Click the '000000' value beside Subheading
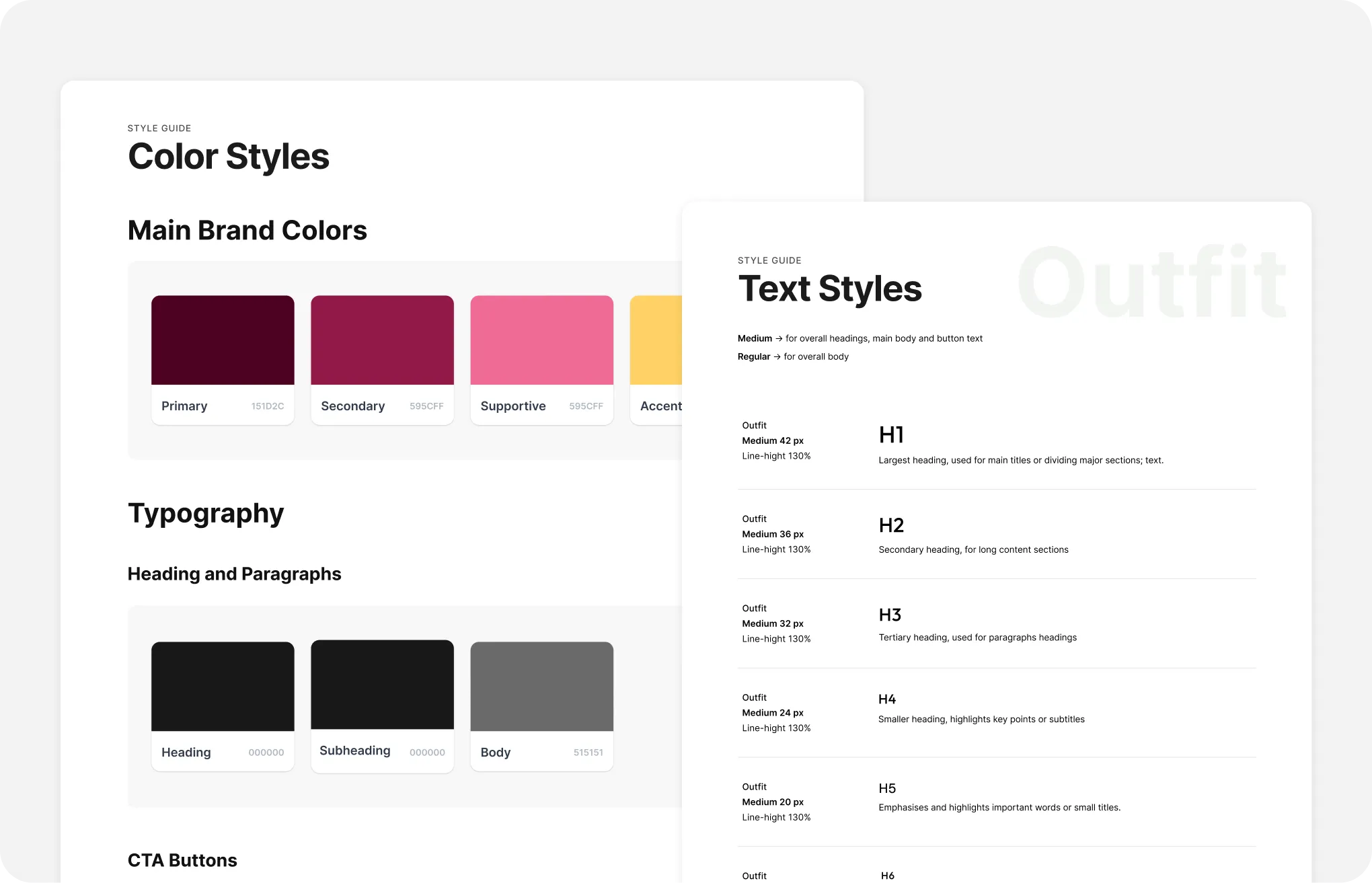 coord(427,753)
